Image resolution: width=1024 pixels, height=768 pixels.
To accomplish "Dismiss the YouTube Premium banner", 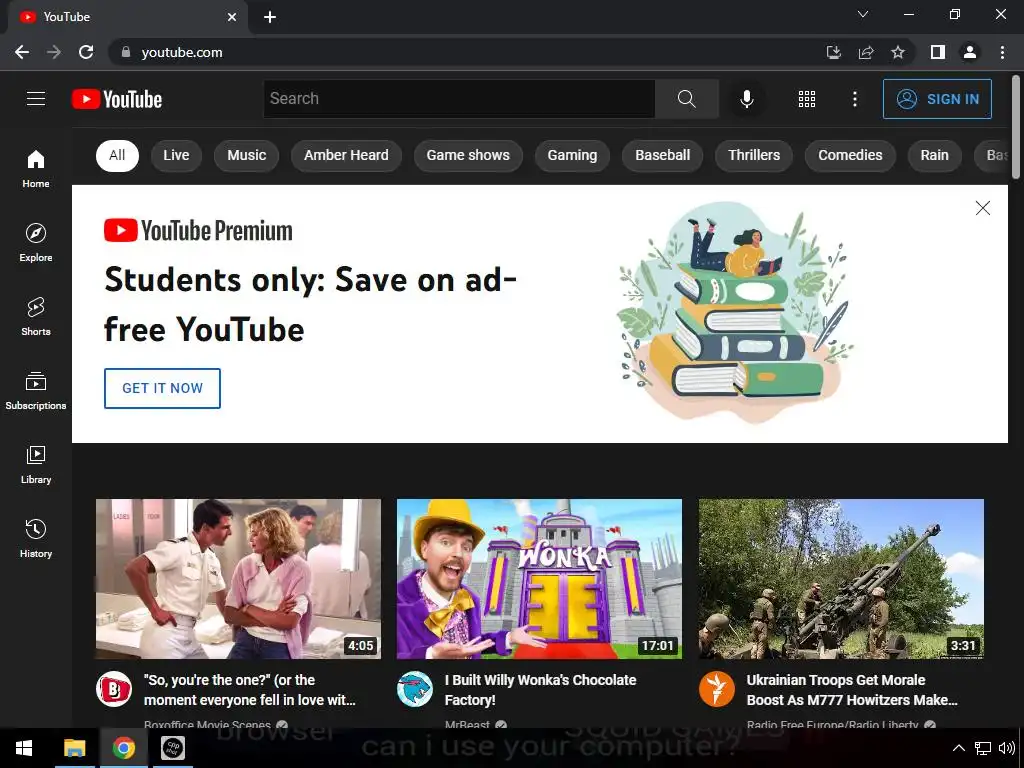I will [982, 208].
